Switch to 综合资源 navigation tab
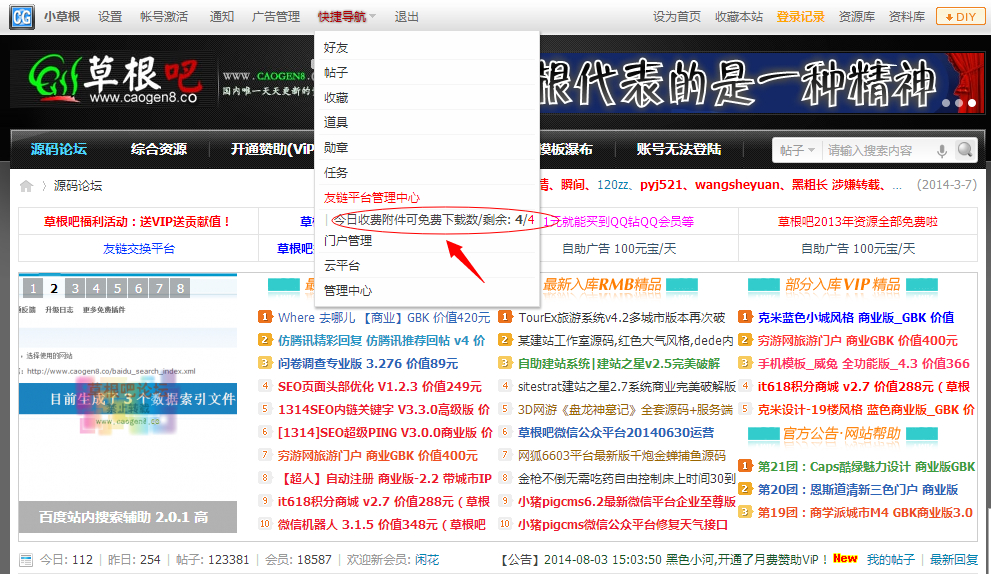 159,149
